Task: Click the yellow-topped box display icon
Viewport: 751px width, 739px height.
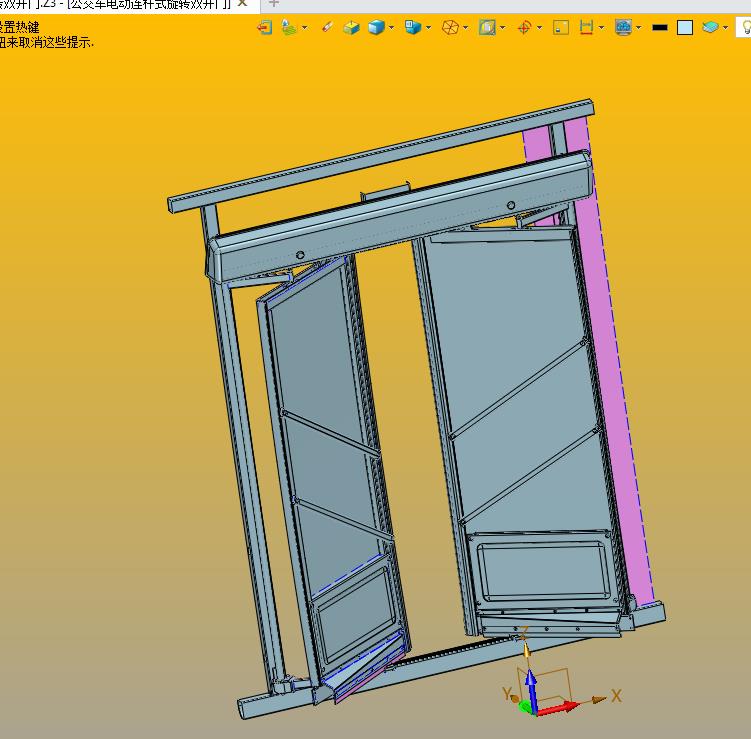Action: (x=351, y=27)
